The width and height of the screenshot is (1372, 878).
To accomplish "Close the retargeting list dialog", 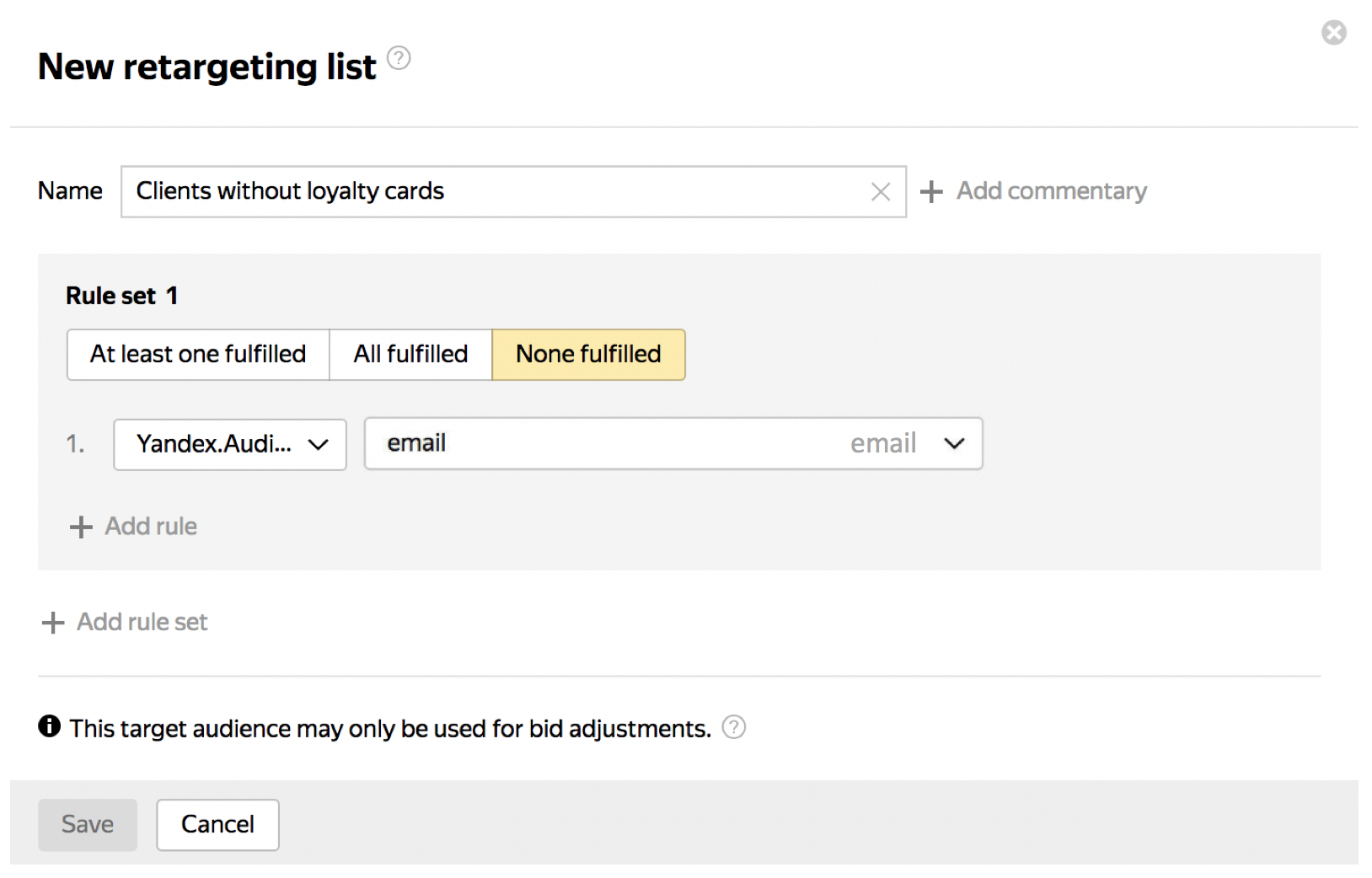I will (1333, 33).
